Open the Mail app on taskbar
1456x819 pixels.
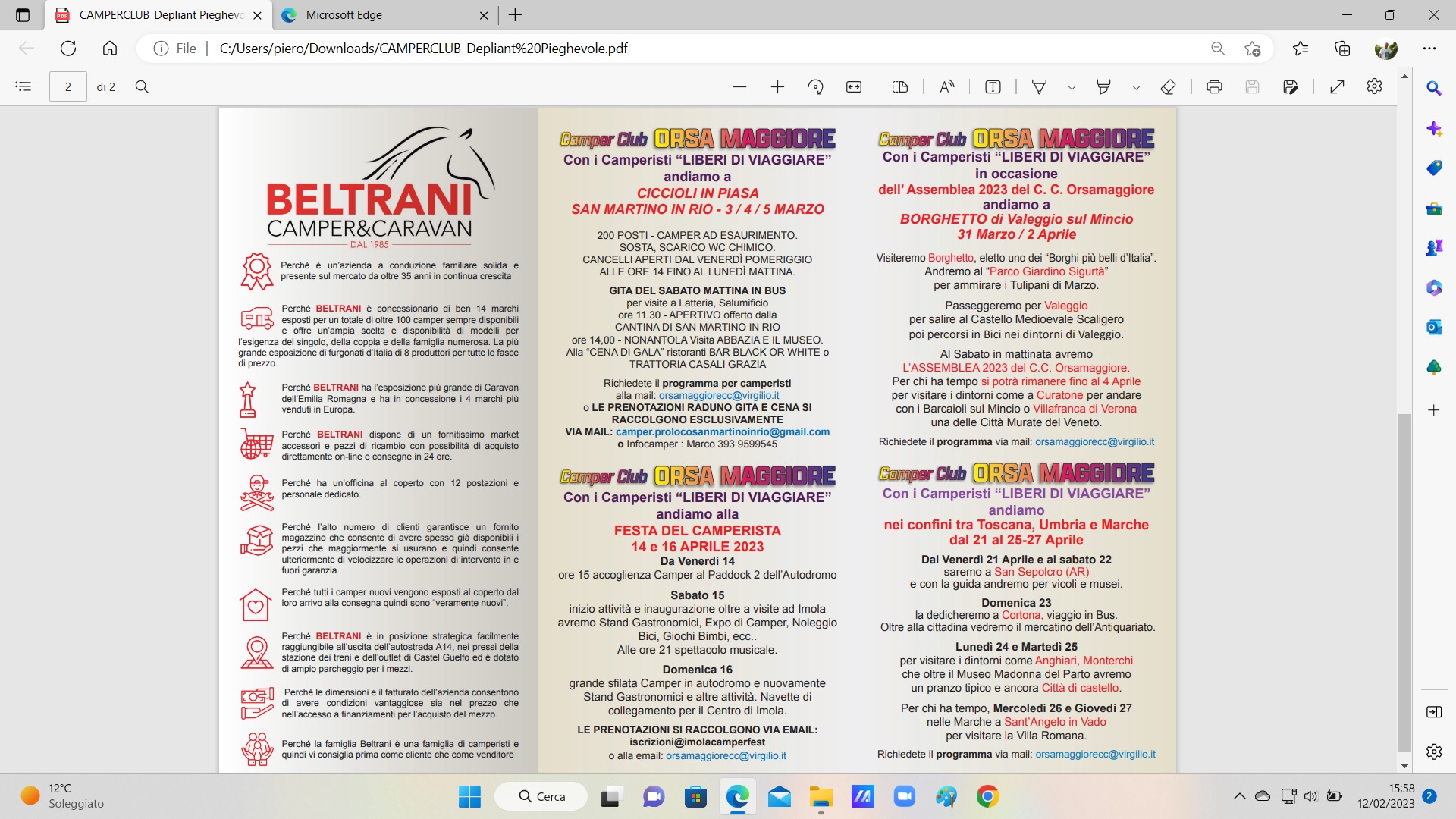[x=780, y=796]
